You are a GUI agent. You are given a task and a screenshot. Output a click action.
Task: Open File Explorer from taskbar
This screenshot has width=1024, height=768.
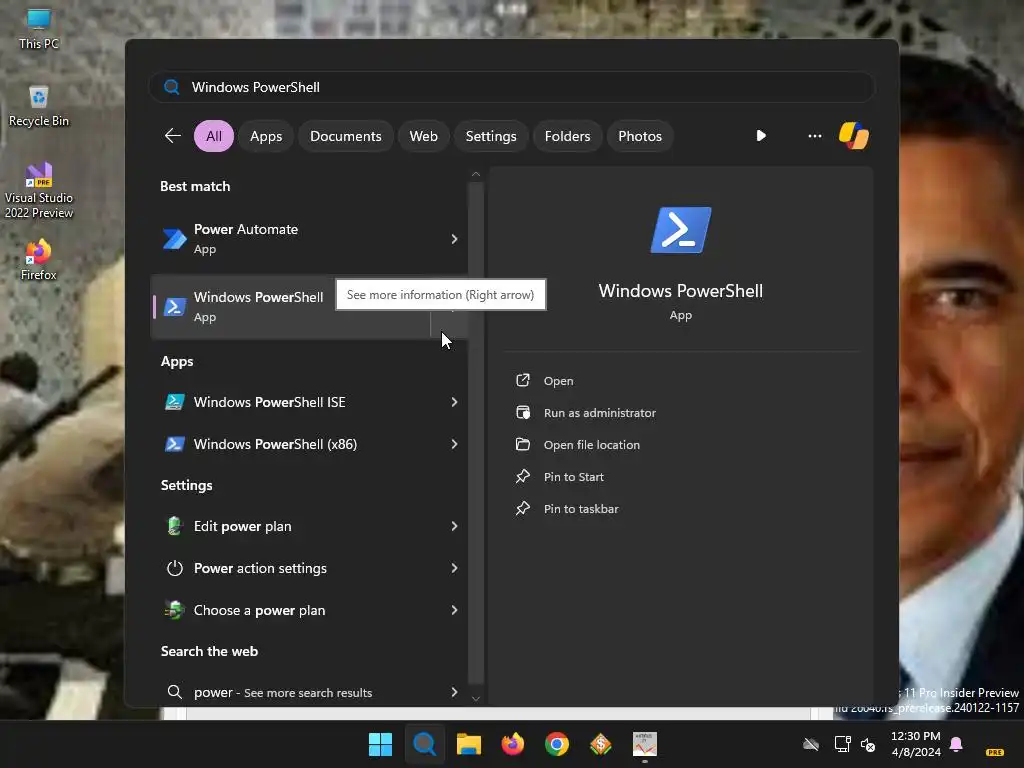pos(468,744)
